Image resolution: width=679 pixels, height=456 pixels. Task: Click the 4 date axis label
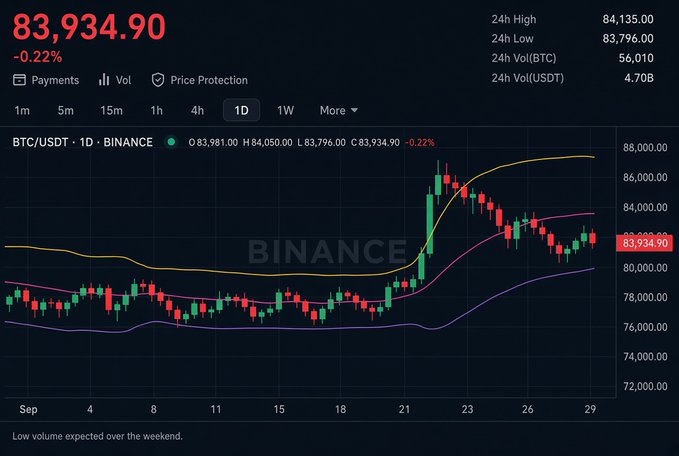coord(90,409)
